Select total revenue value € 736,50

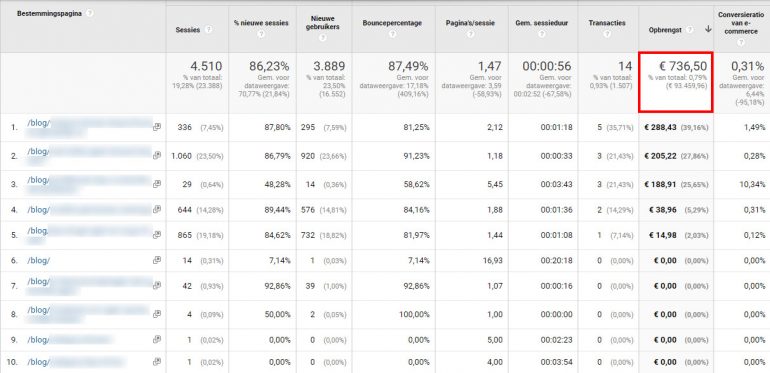pyautogui.click(x=683, y=66)
